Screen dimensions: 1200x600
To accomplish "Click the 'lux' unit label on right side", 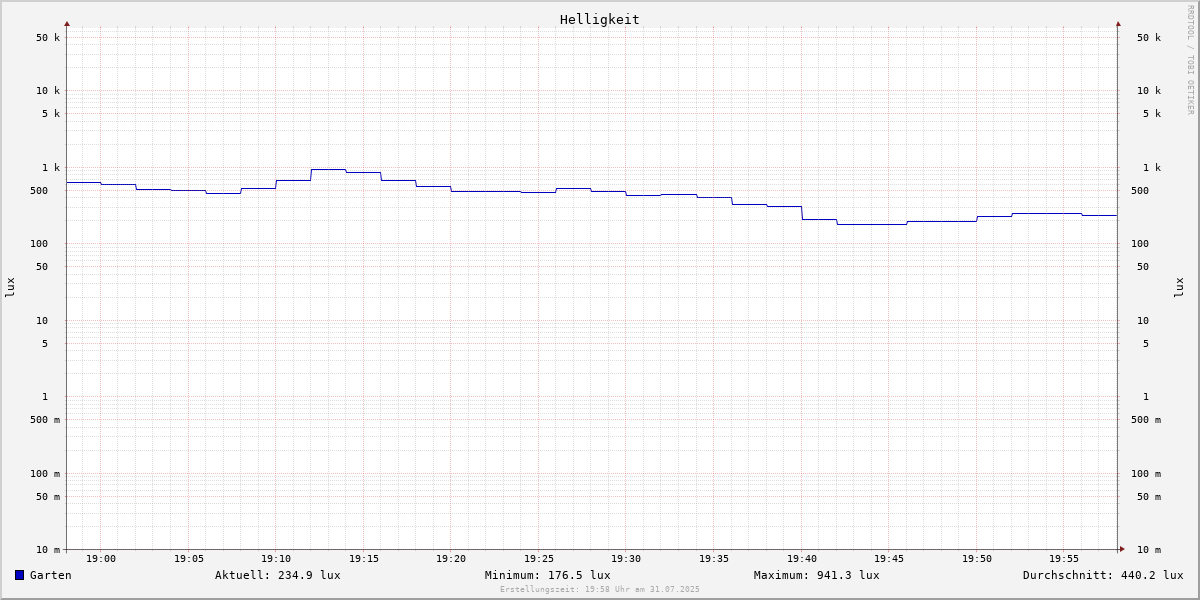I will tap(1179, 287).
